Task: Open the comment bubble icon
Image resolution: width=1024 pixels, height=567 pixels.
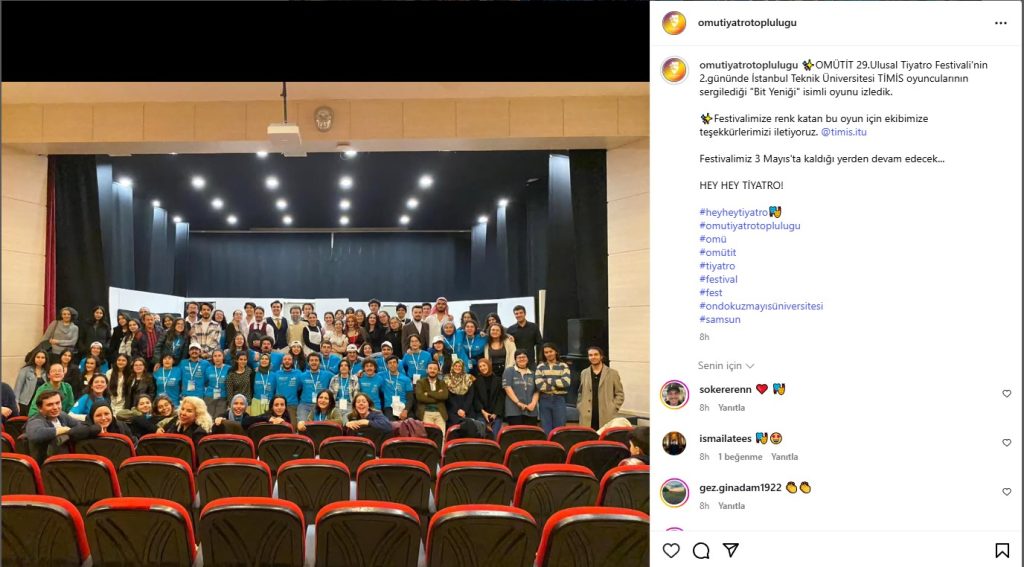Action: (701, 551)
